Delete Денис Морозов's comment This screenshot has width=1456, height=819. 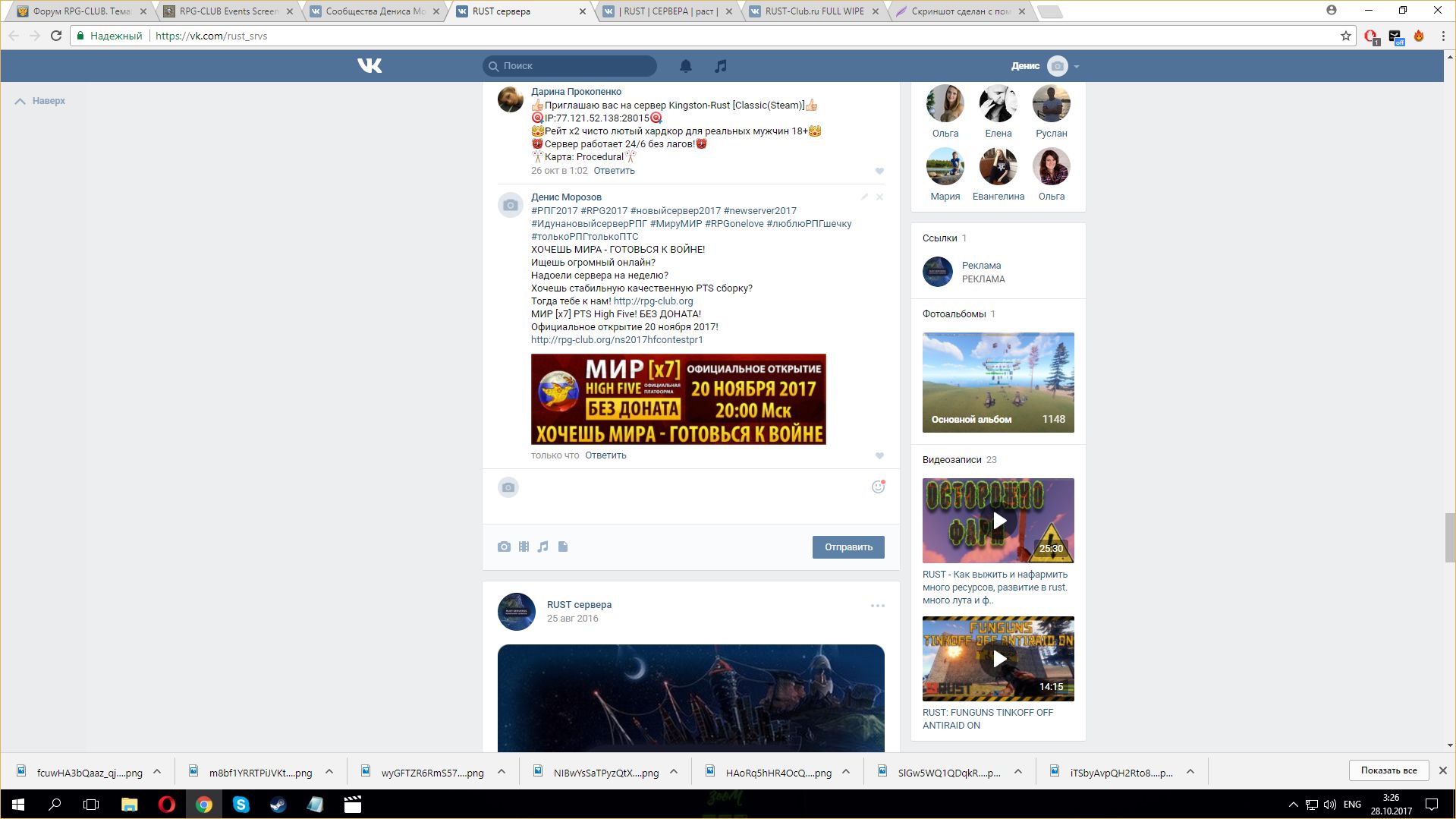[879, 197]
